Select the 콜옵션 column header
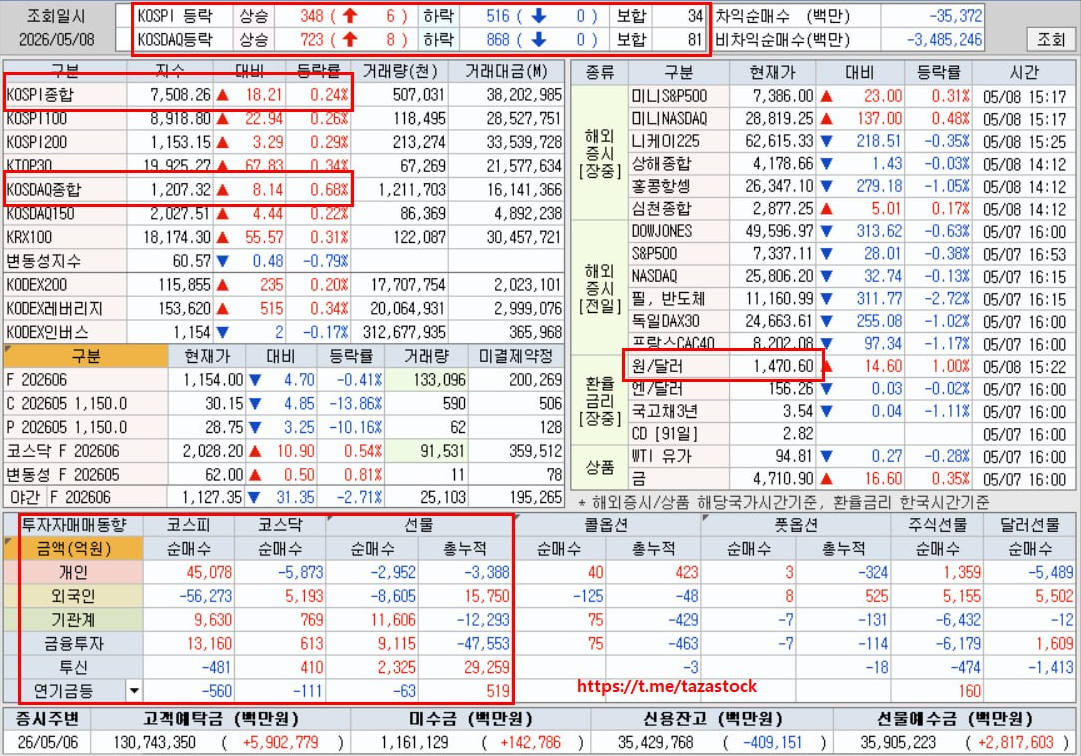 pyautogui.click(x=607, y=525)
